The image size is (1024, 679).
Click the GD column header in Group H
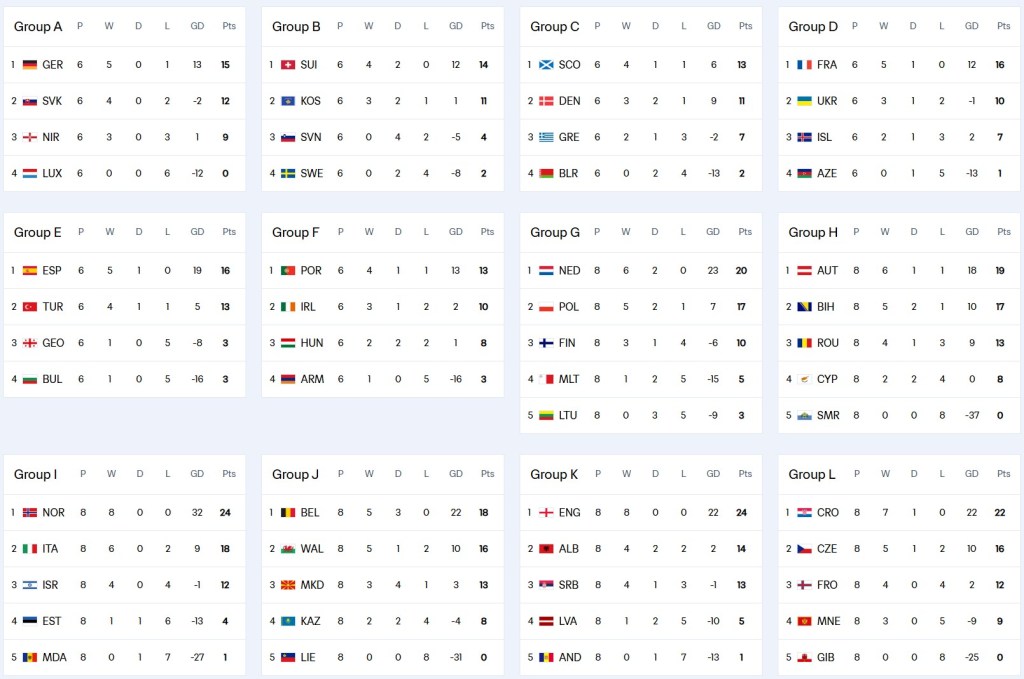pos(971,232)
